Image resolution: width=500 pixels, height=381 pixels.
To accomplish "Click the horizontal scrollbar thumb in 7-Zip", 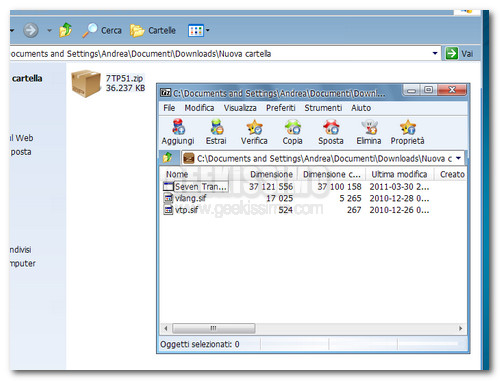I will pyautogui.click(x=214, y=328).
